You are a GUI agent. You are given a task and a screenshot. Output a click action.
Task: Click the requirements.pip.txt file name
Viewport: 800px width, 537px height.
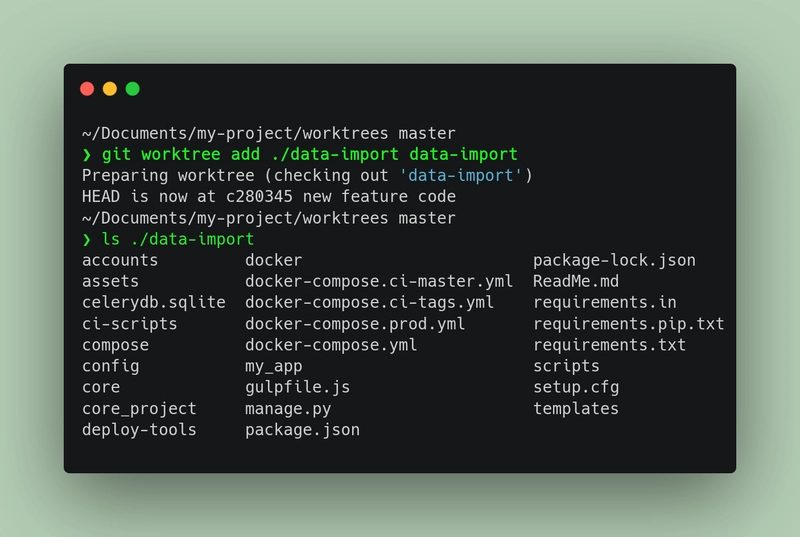pos(629,324)
